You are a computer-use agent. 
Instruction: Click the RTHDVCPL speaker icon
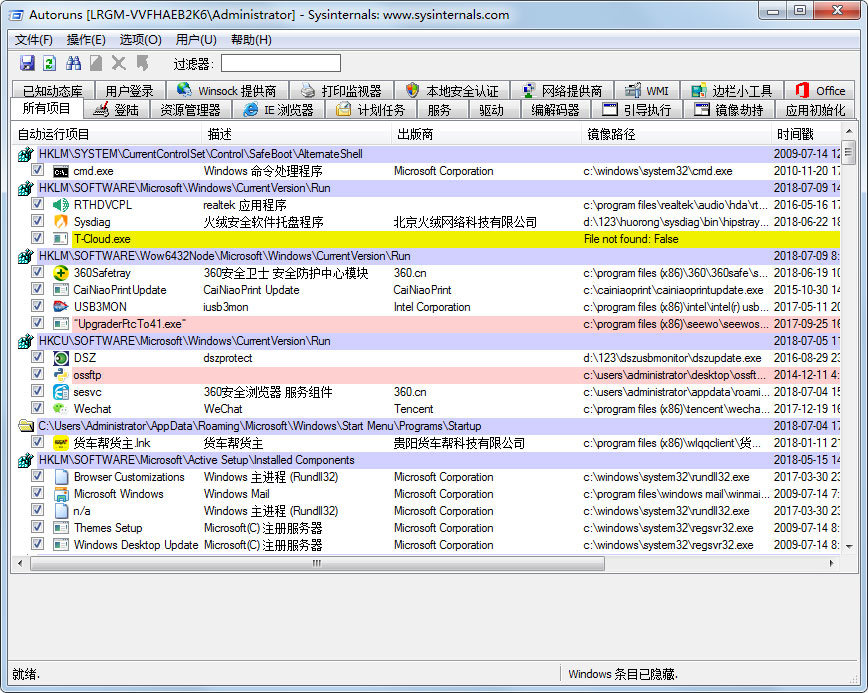click(x=61, y=205)
